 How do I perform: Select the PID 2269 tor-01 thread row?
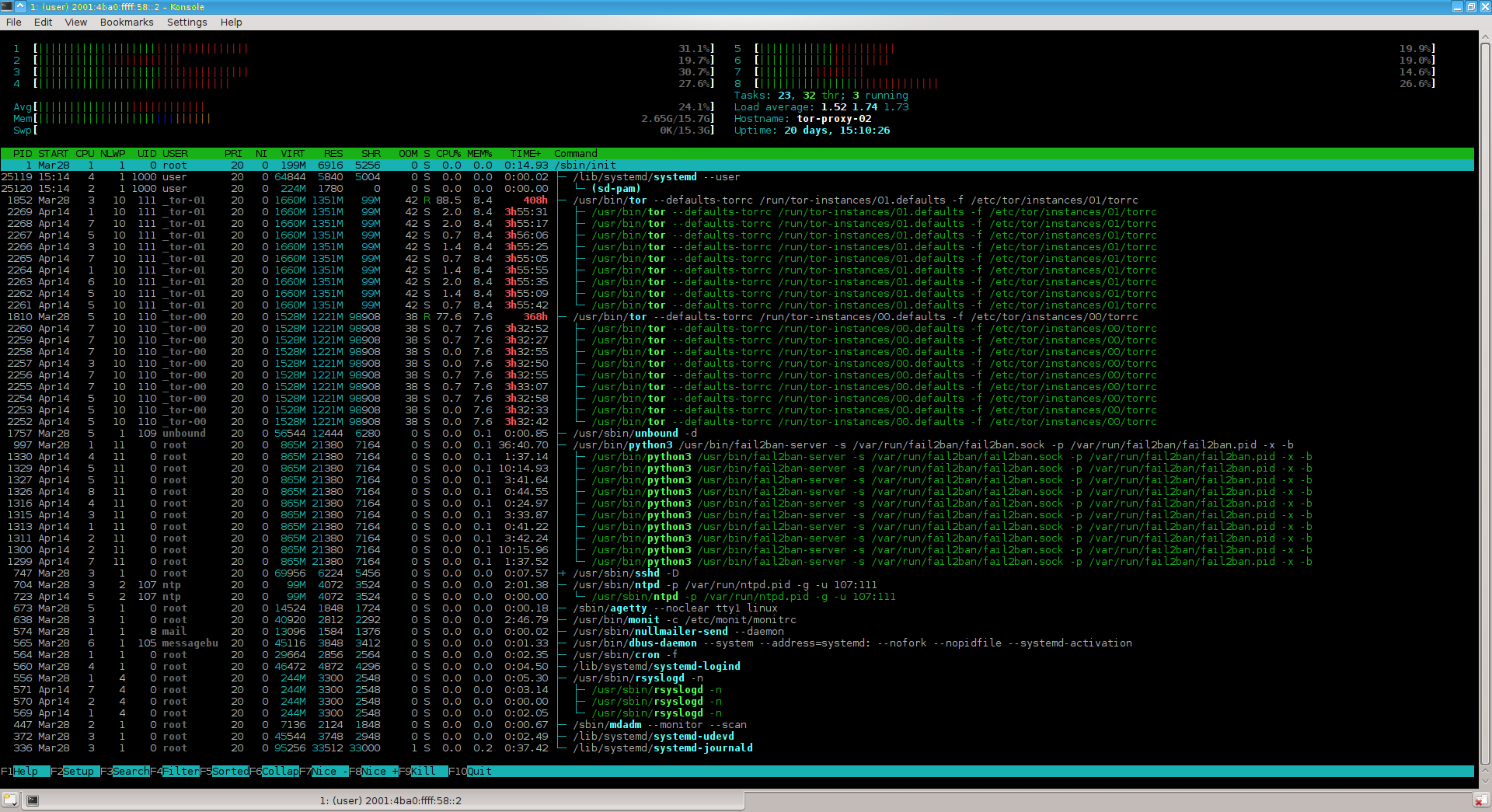[737, 211]
